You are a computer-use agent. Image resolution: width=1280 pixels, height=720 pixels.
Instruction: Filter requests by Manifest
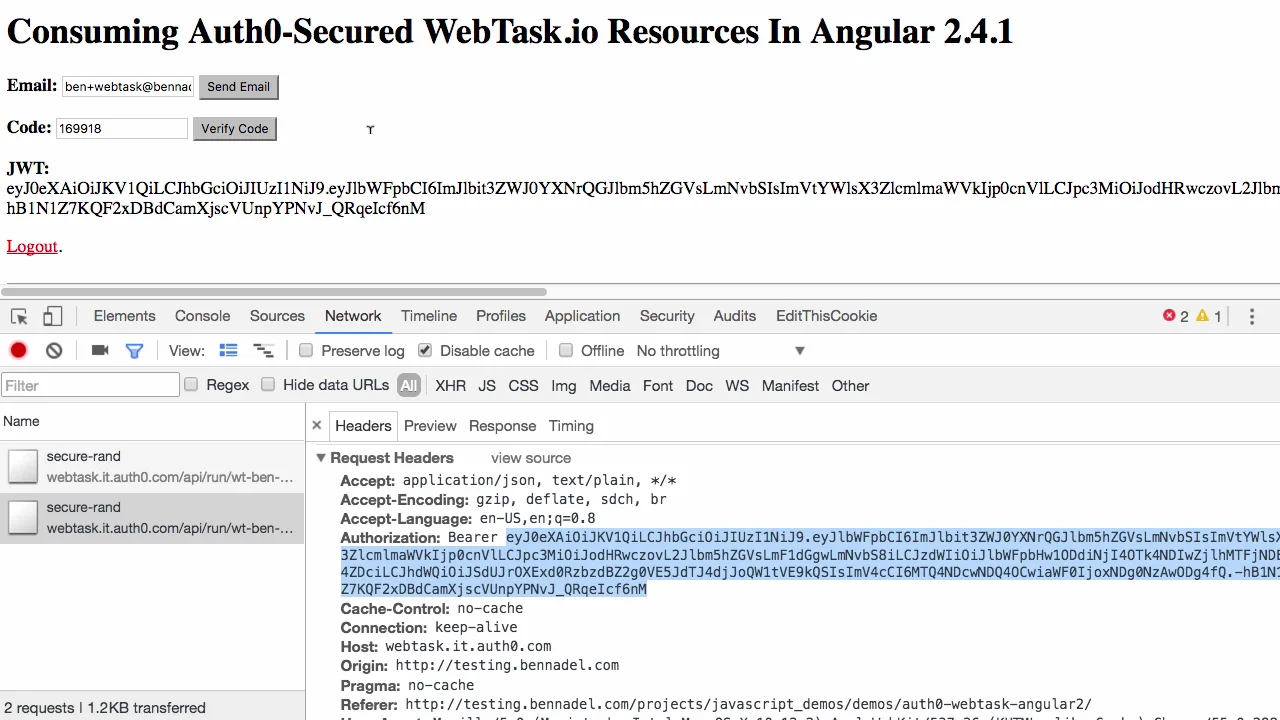[x=790, y=385]
